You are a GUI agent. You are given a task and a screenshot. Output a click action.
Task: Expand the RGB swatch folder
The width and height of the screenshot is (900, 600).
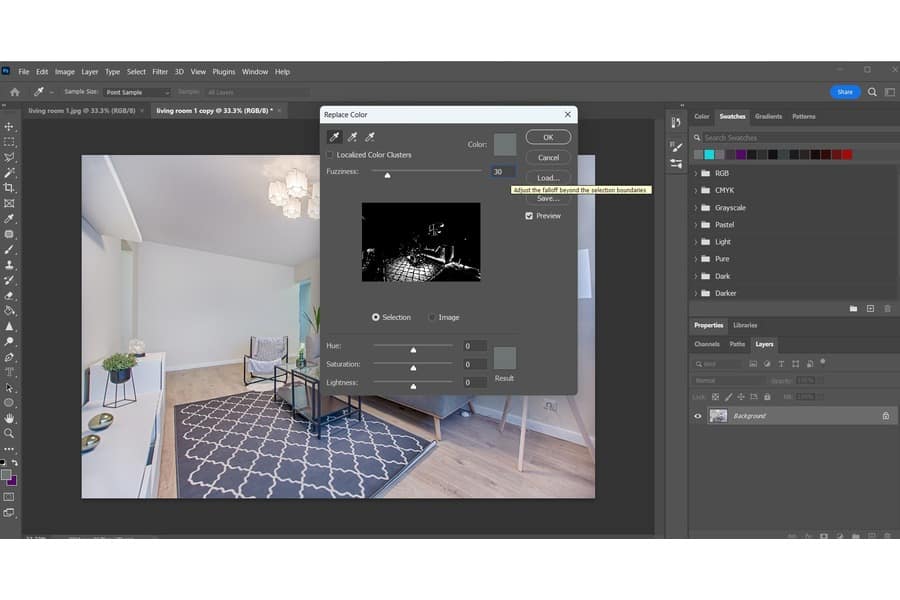pos(696,174)
